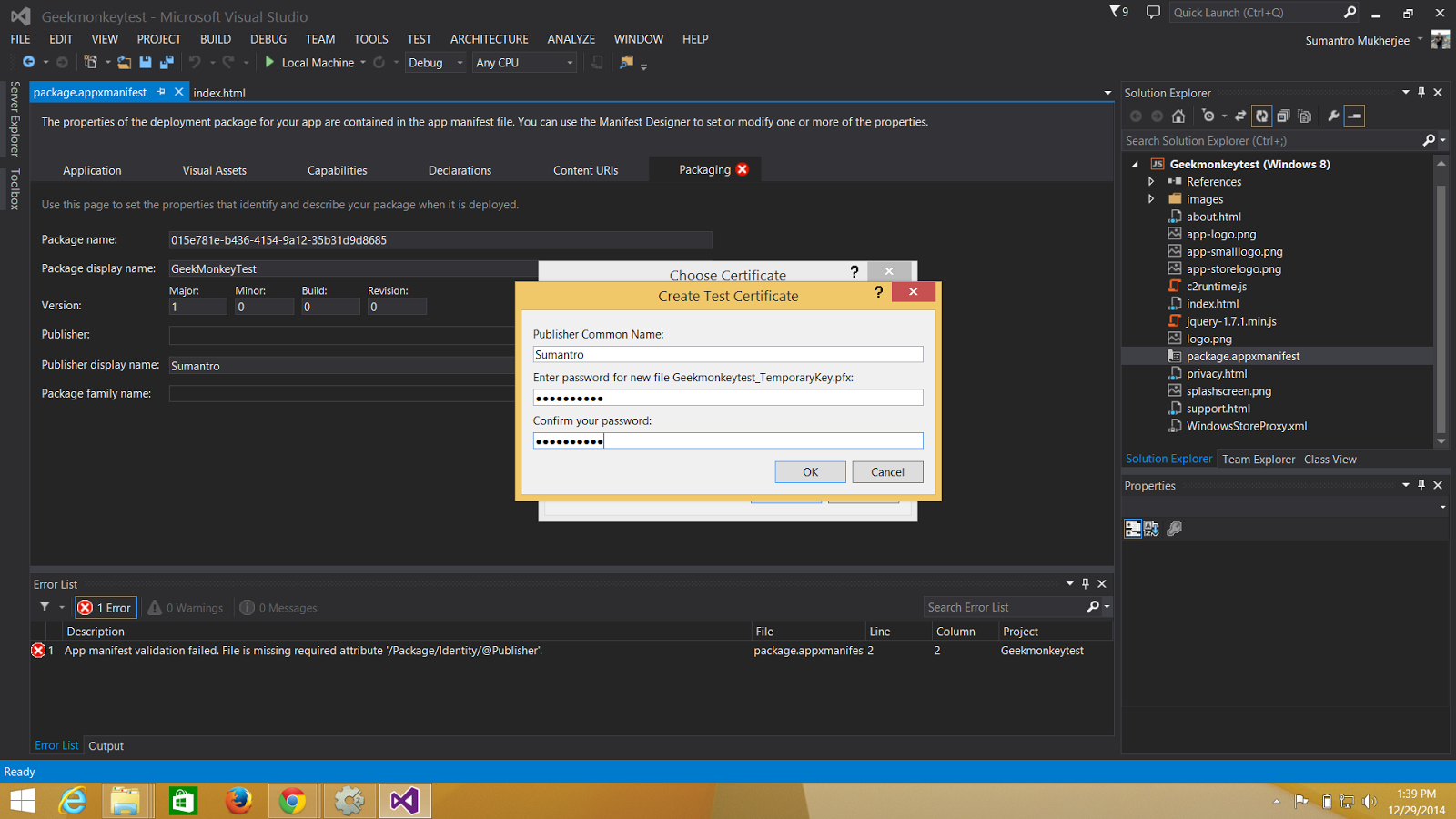Switch to Team Explorer tab
Image resolution: width=1456 pixels, height=819 pixels.
point(1259,460)
